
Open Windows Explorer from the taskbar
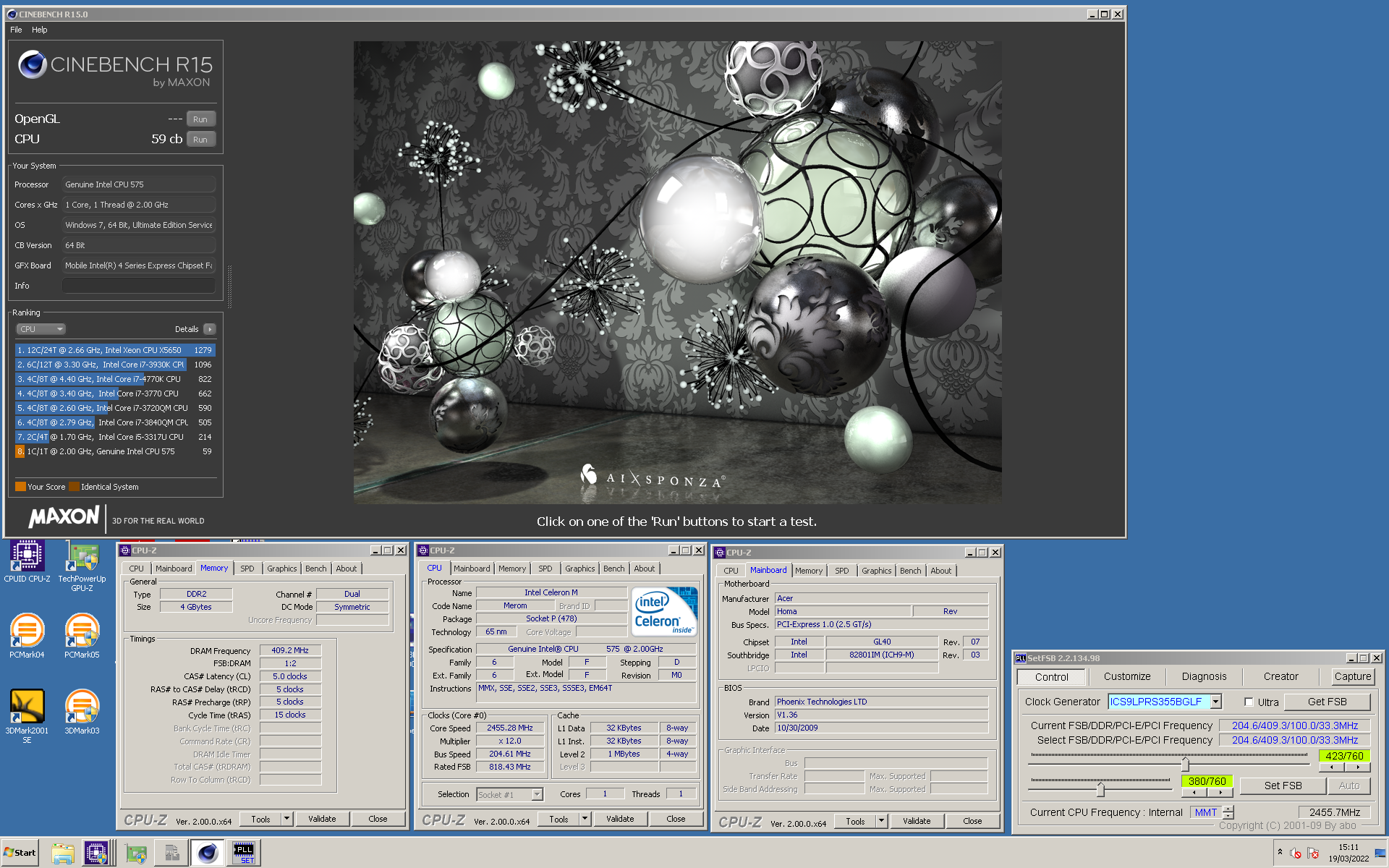[63, 854]
